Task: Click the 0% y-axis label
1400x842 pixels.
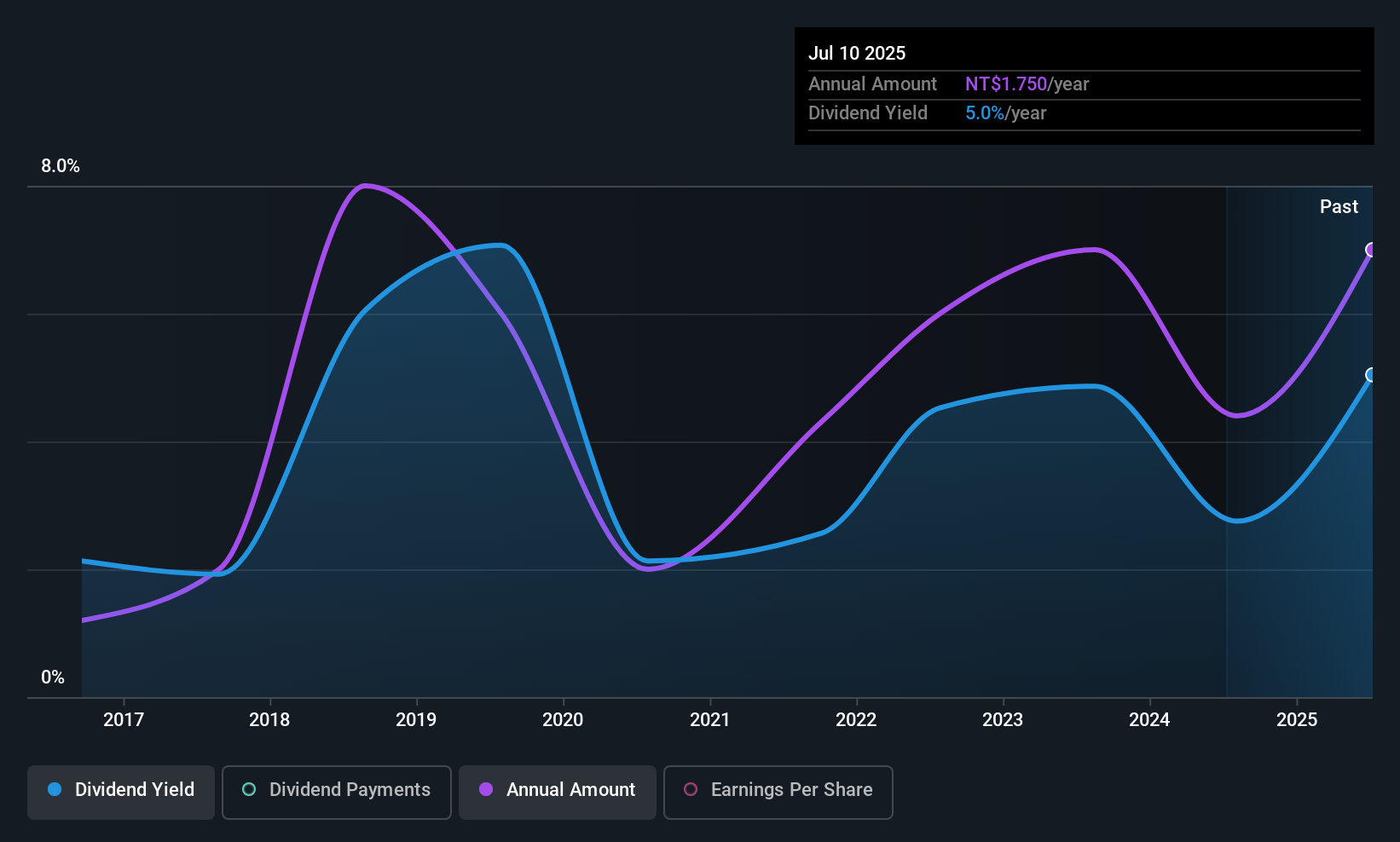Action: 53,678
